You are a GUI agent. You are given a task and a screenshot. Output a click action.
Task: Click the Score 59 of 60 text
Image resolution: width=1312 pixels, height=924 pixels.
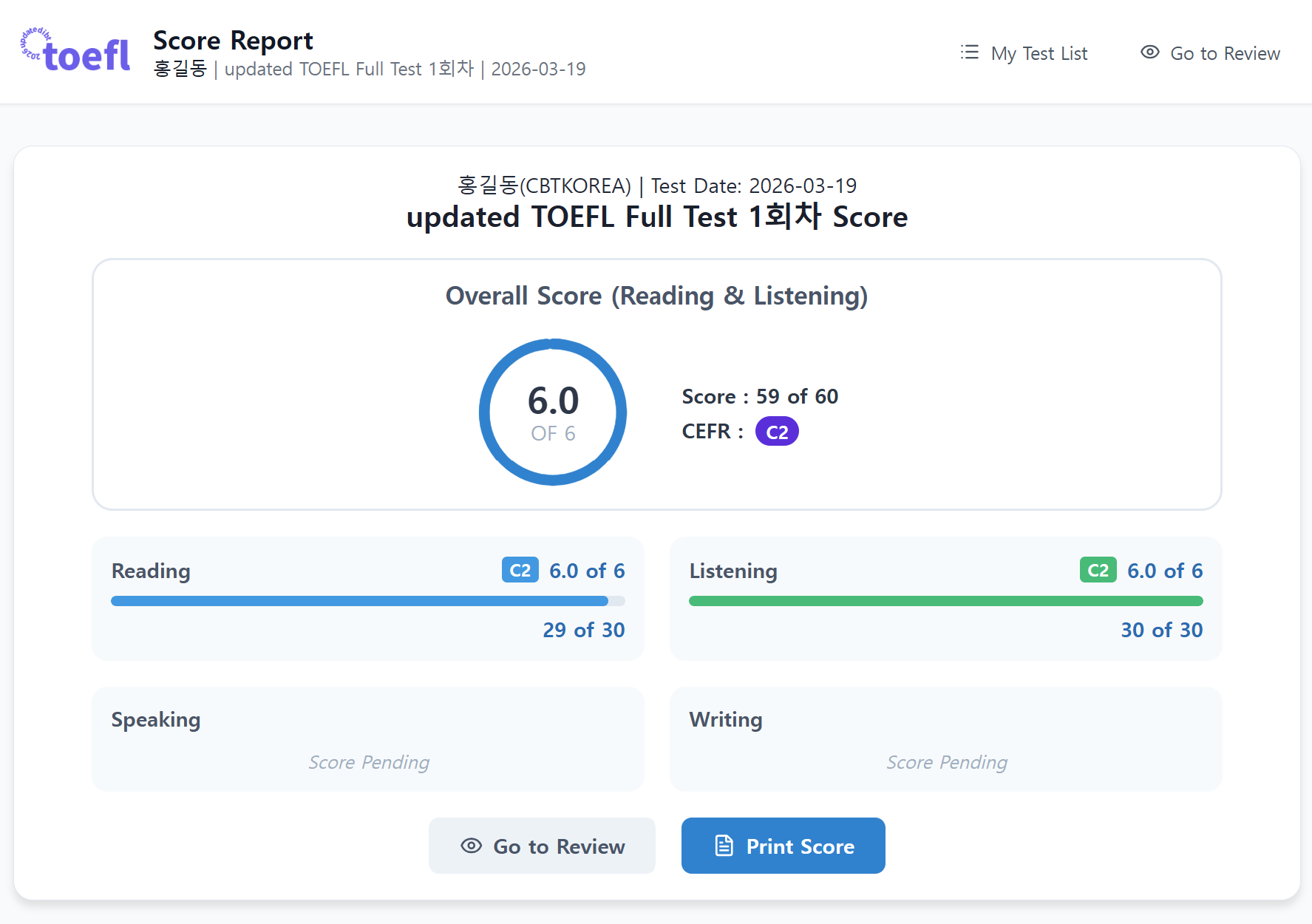pyautogui.click(x=760, y=396)
